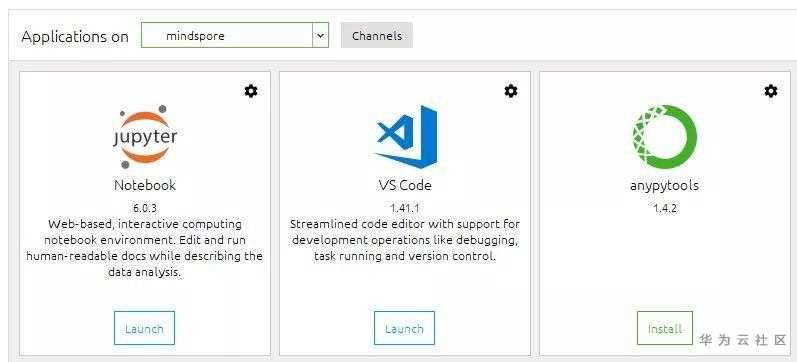Open the mindspore environment combo box
Image resolution: width=797 pixels, height=362 pixels.
235,36
